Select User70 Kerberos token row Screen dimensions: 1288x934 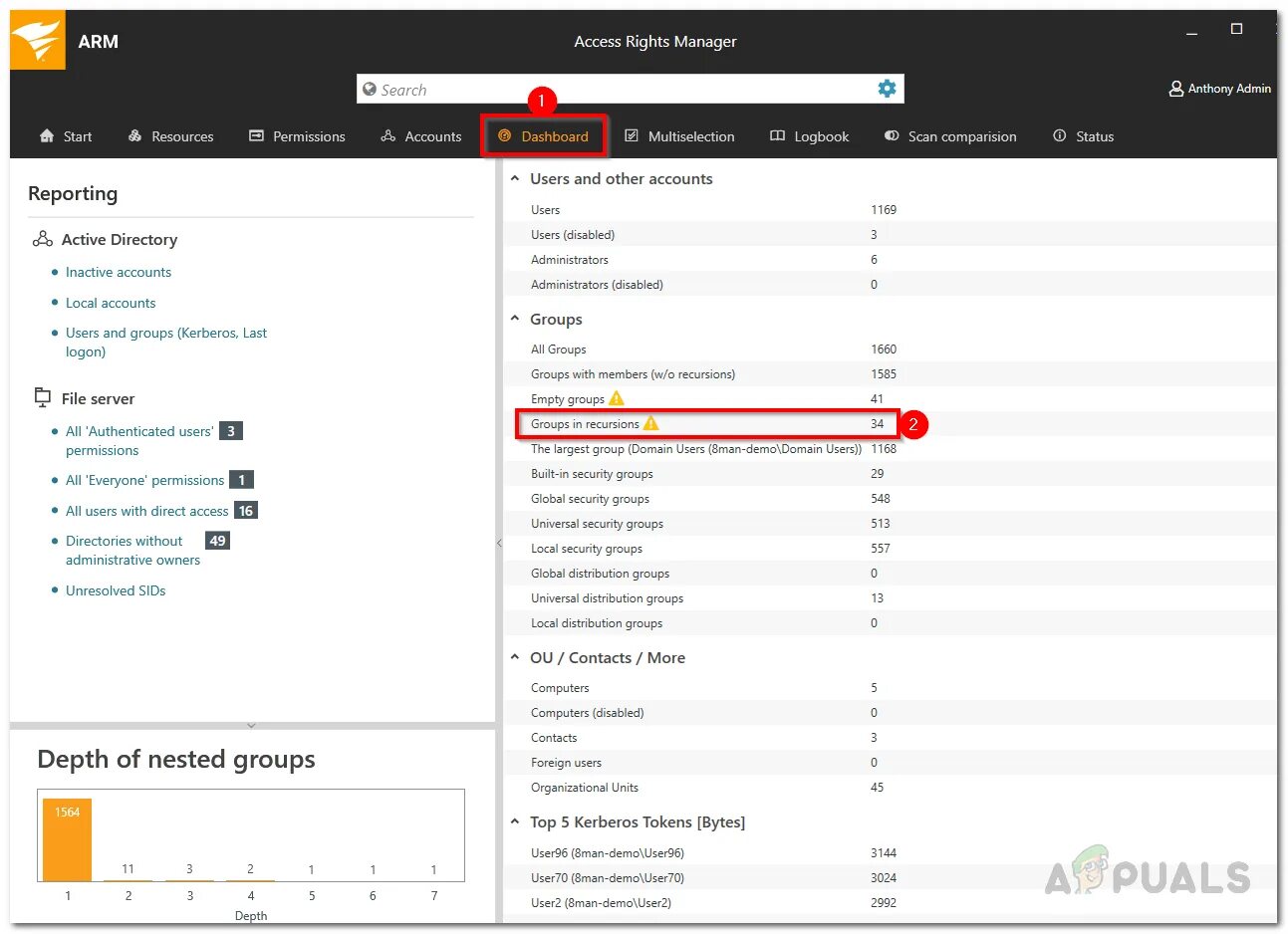[890, 877]
